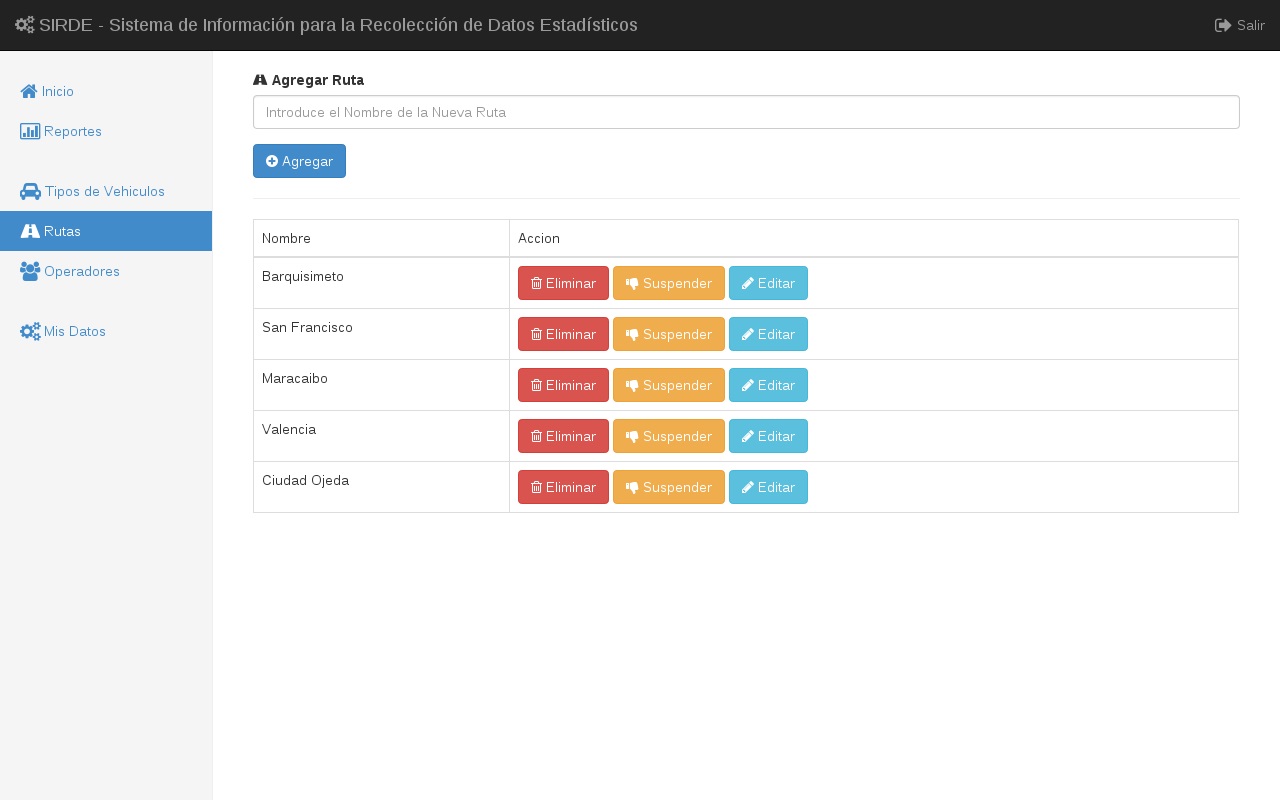Click the gears icon beside Mis Datos
The image size is (1280, 800).
click(30, 331)
